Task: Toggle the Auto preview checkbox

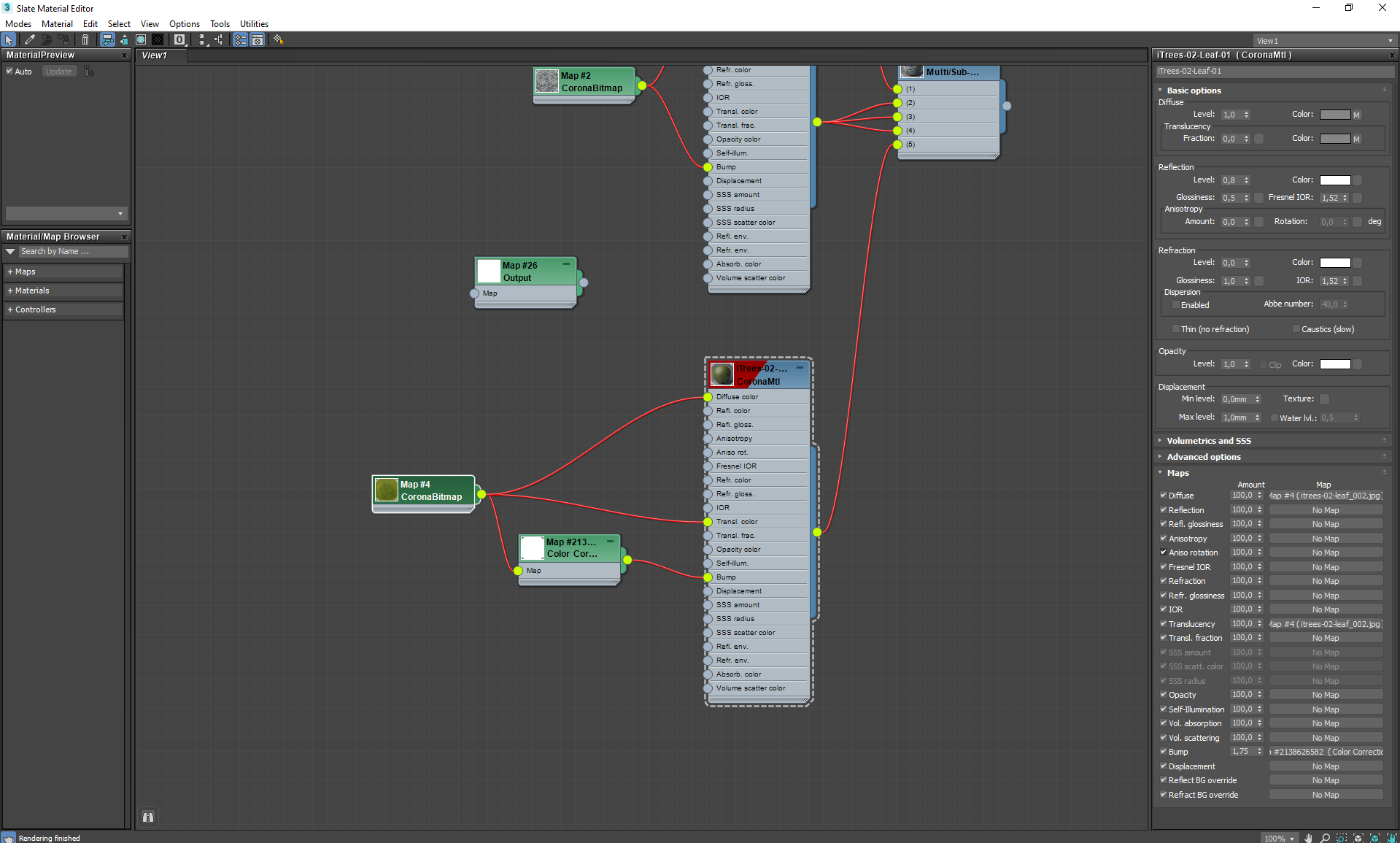Action: [x=9, y=71]
